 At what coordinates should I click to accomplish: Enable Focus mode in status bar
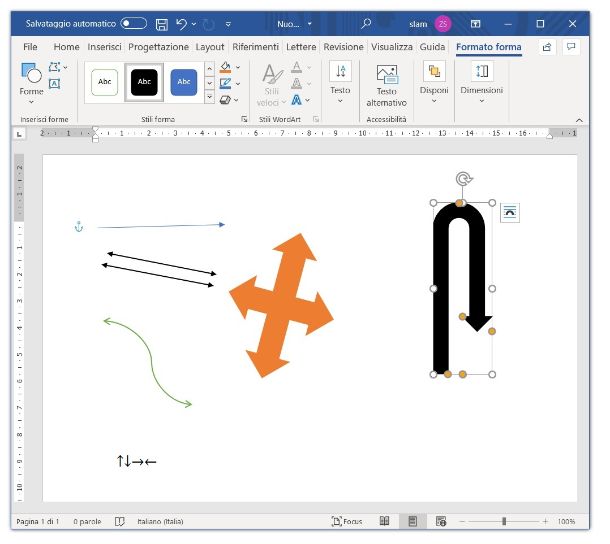tap(346, 521)
